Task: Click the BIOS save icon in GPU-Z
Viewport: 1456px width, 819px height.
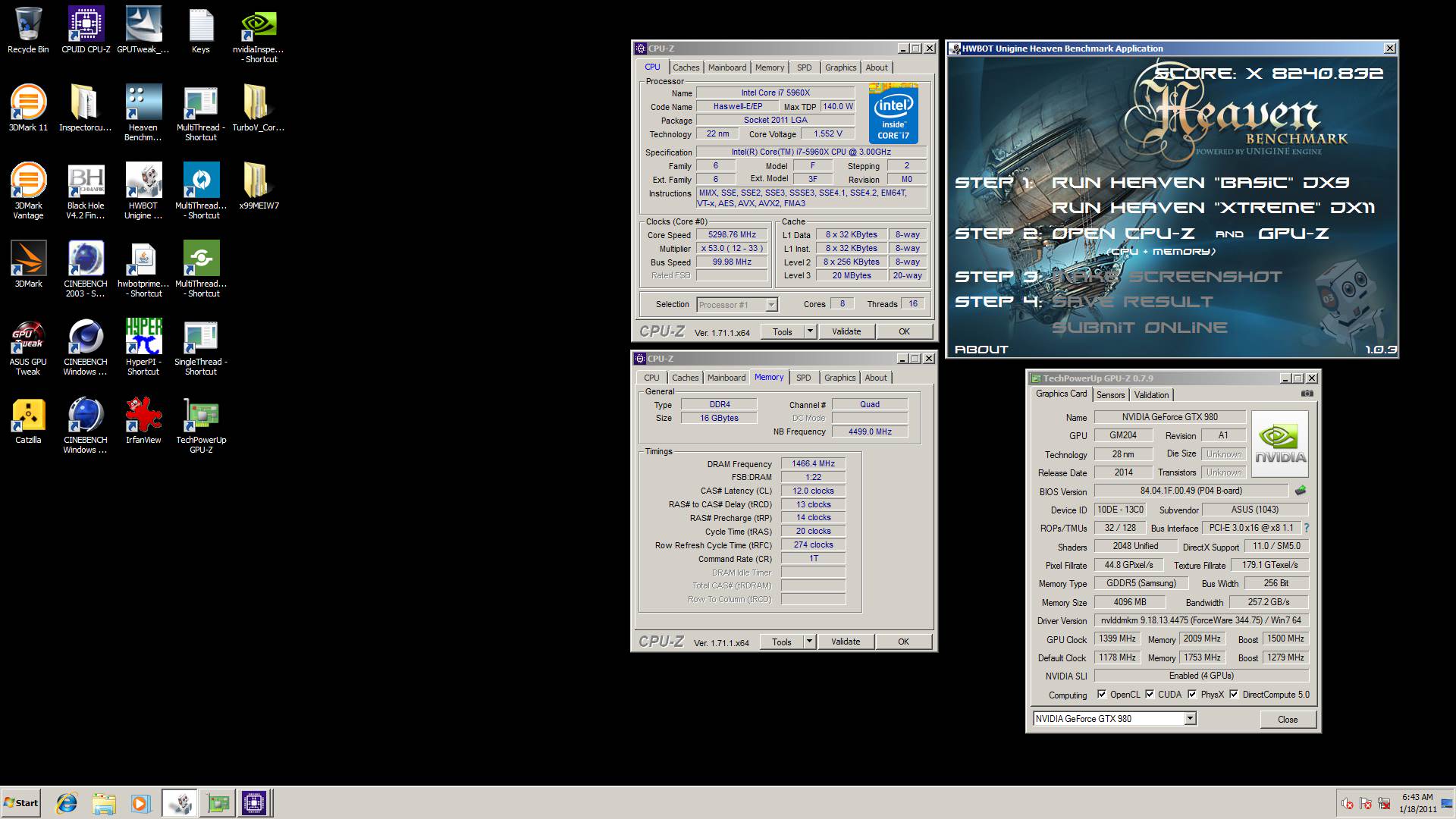Action: click(1301, 491)
